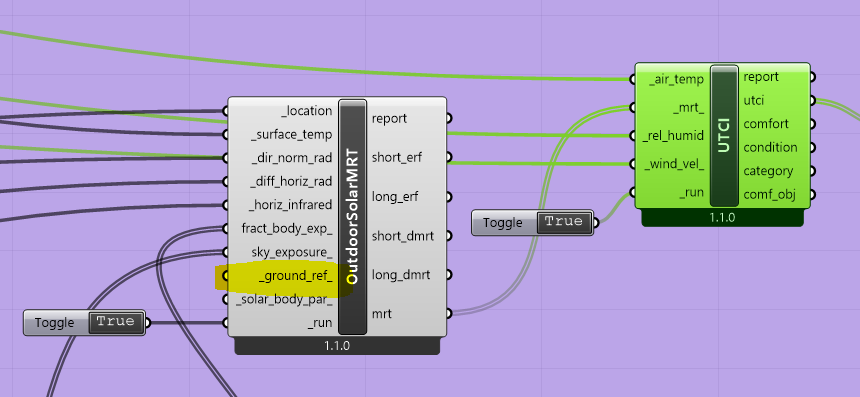Click the 1.1.0 version label under UTCI
The width and height of the screenshot is (860, 397).
tap(722, 217)
